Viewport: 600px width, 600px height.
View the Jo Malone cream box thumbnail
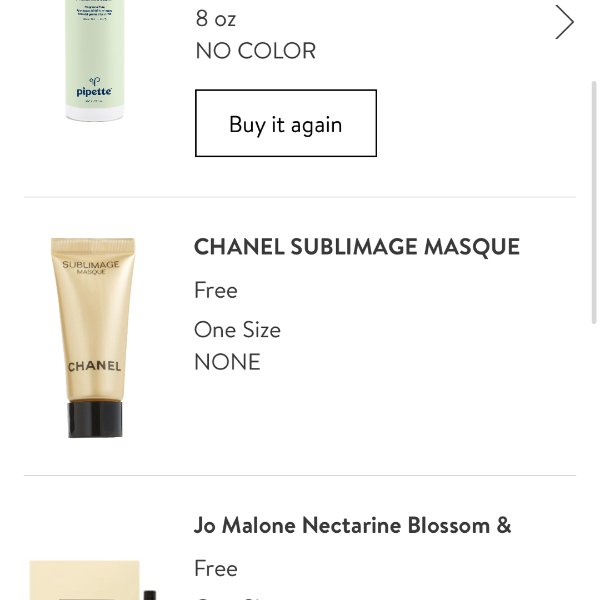point(84,580)
